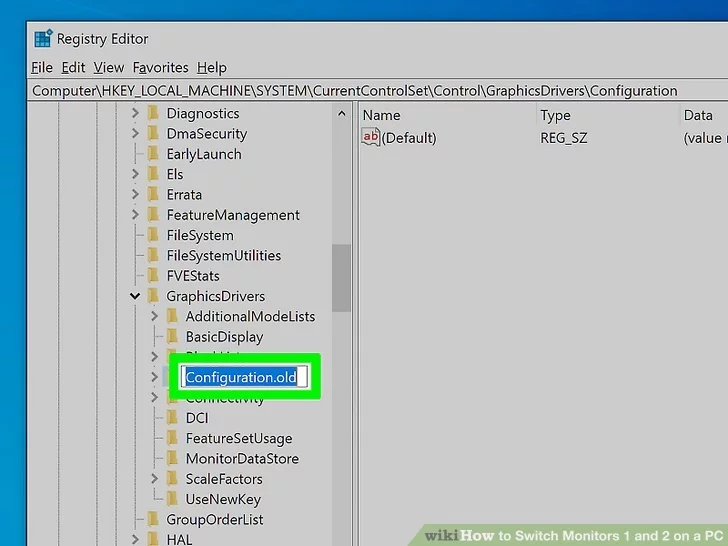Click the Name column header
This screenshot has width=728, height=546.
[x=382, y=115]
